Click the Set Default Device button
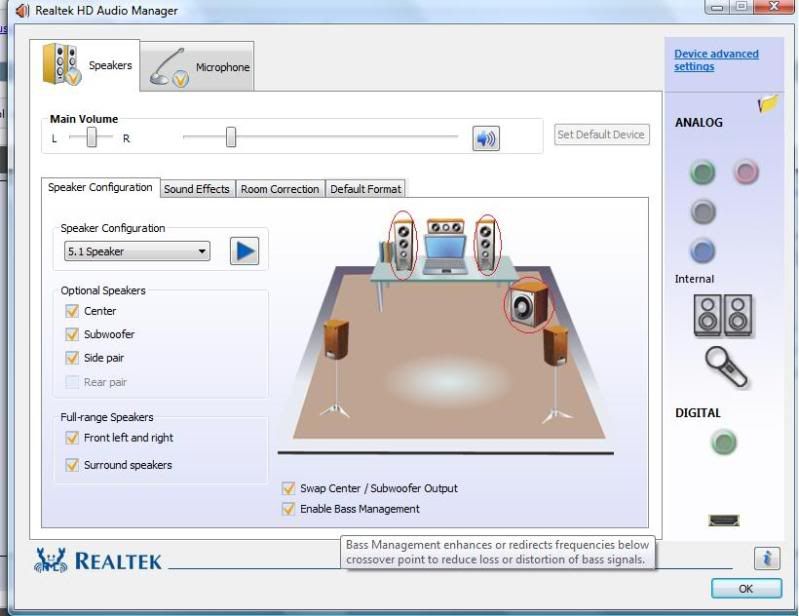The height and width of the screenshot is (616, 799). [601, 135]
